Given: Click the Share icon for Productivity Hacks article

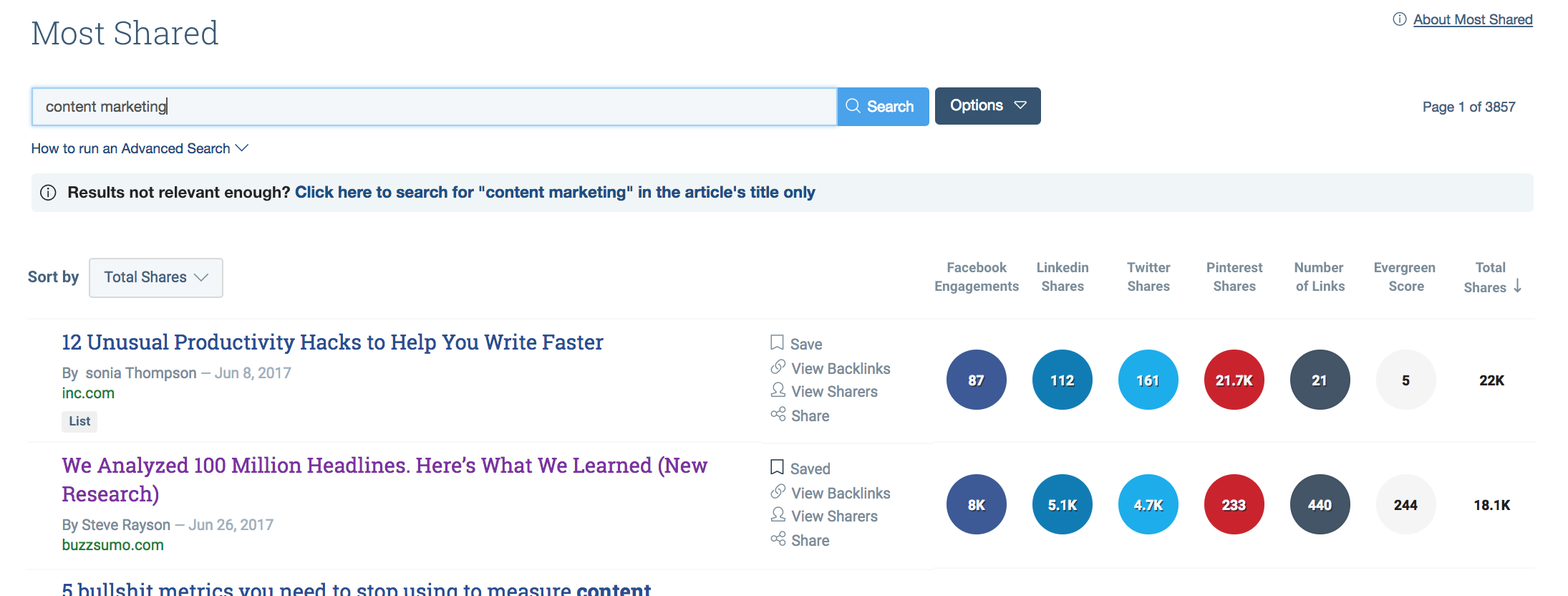Looking at the screenshot, I should pyautogui.click(x=778, y=415).
